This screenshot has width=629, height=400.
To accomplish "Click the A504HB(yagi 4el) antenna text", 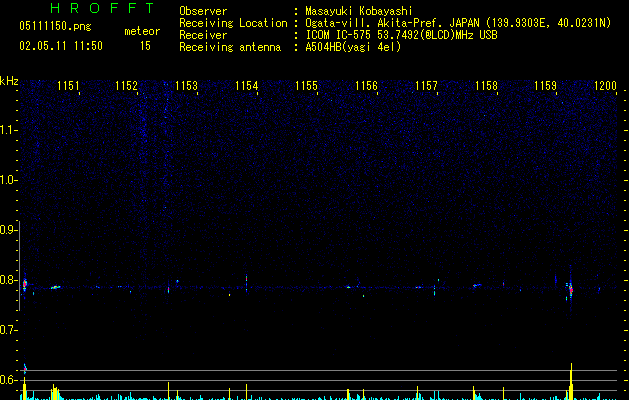I will [353, 47].
